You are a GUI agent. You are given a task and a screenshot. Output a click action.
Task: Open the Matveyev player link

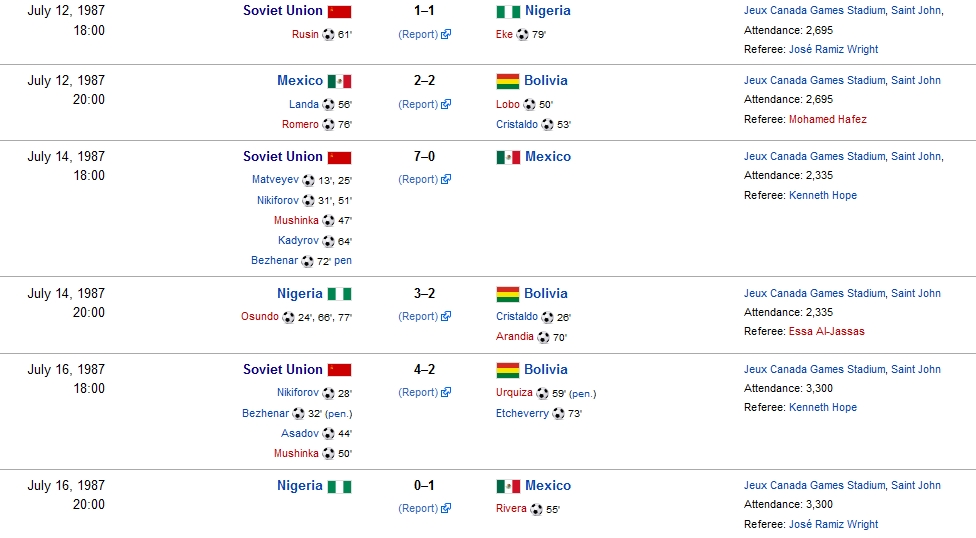click(x=275, y=180)
